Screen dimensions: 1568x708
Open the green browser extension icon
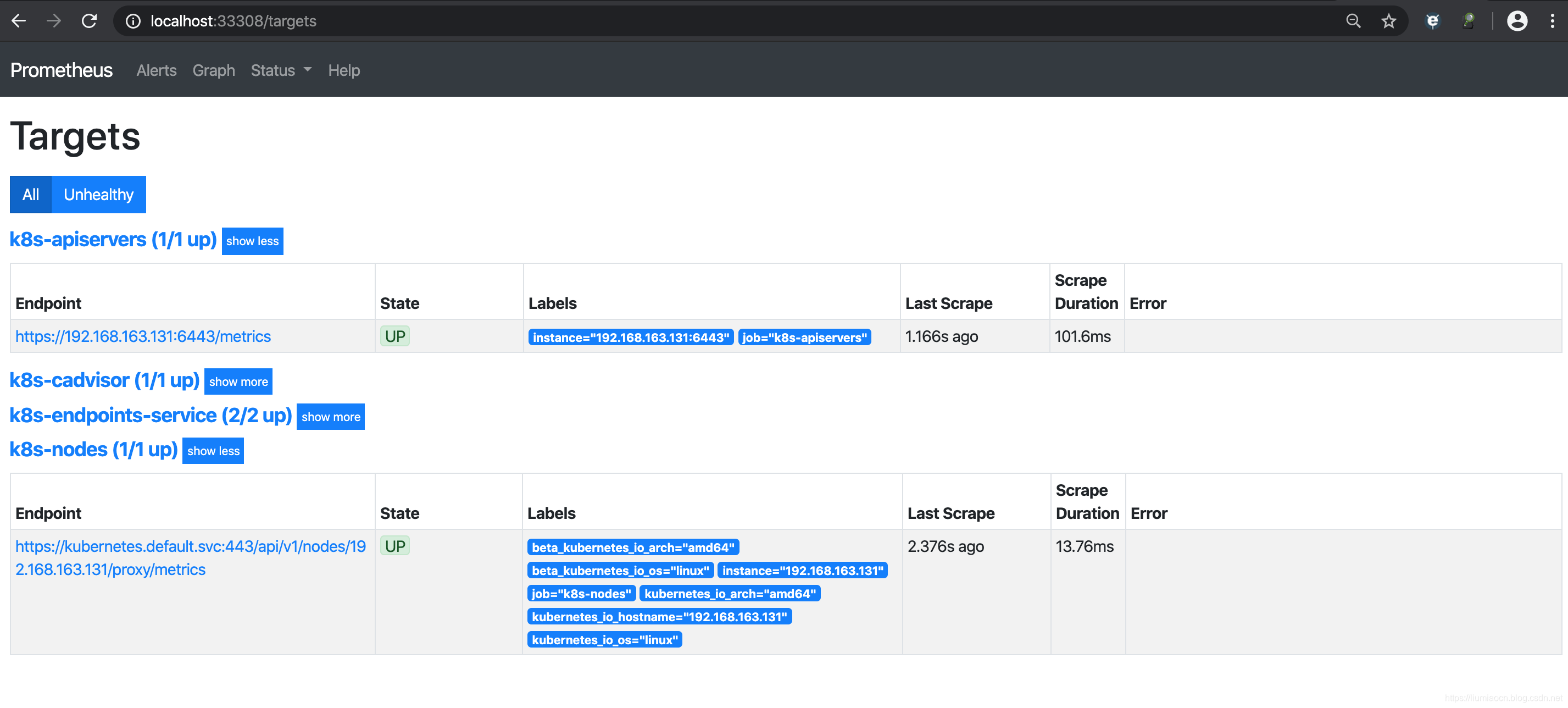1468,21
